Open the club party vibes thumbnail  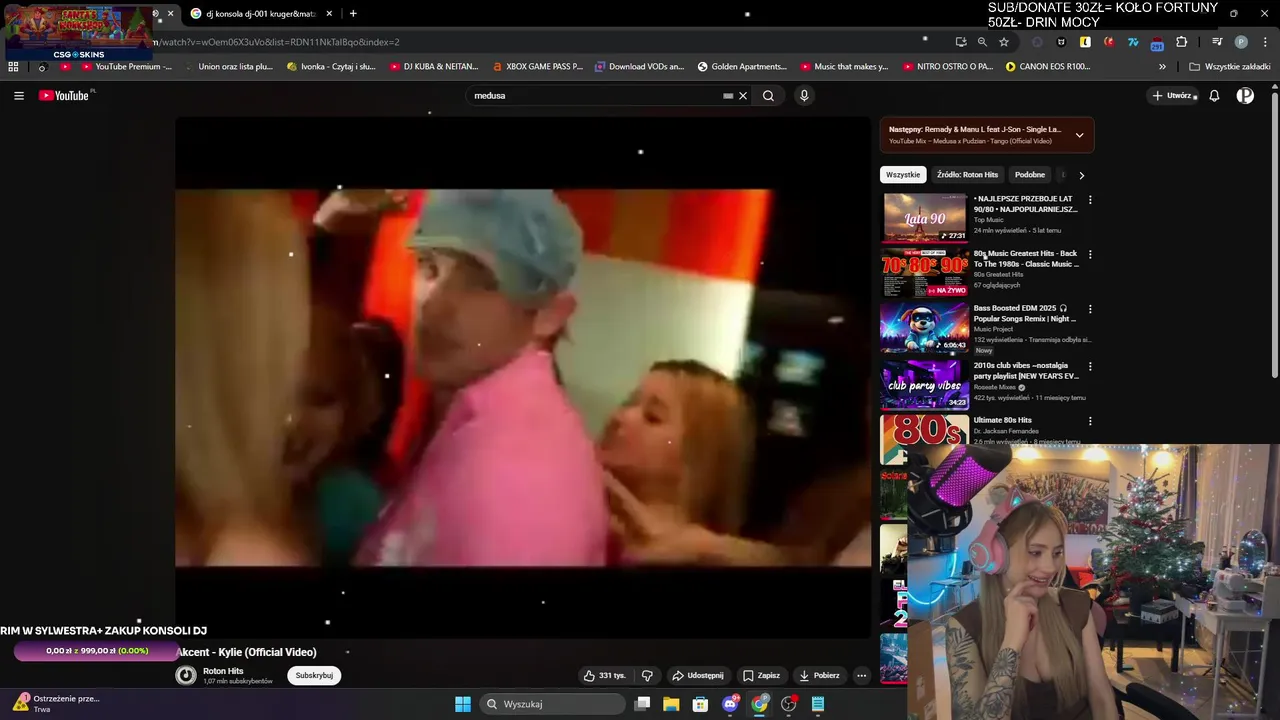tap(924, 384)
